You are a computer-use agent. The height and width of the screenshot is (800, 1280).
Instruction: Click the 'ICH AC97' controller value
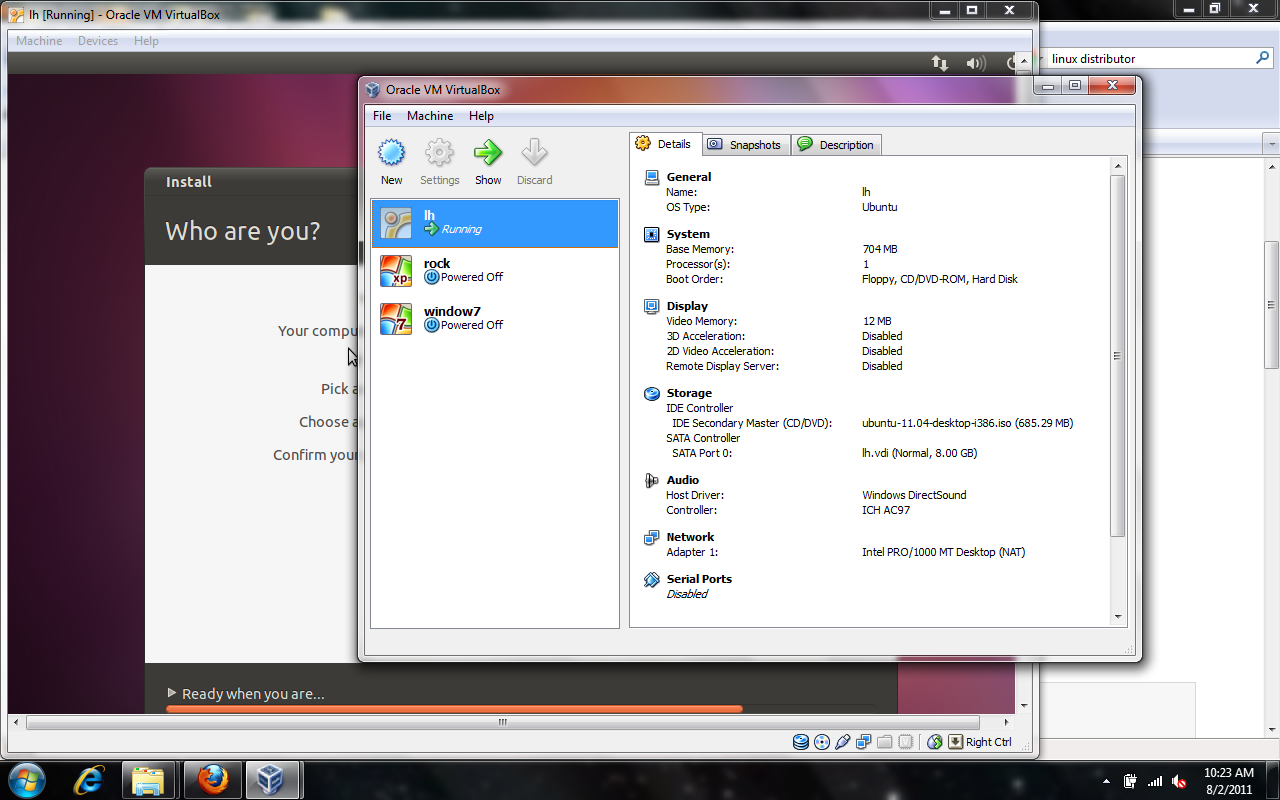pos(886,510)
